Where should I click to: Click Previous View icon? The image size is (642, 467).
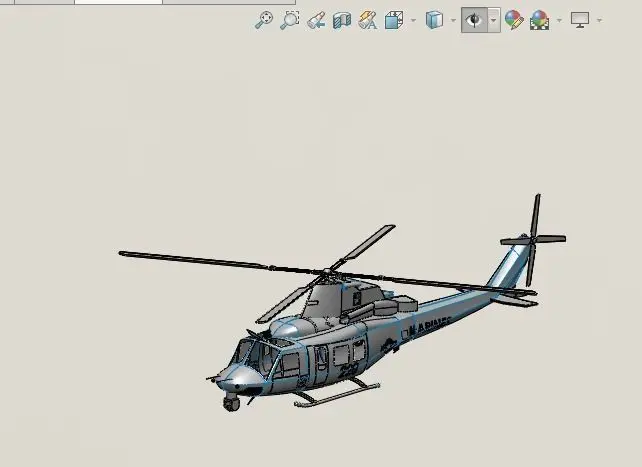pyautogui.click(x=316, y=20)
